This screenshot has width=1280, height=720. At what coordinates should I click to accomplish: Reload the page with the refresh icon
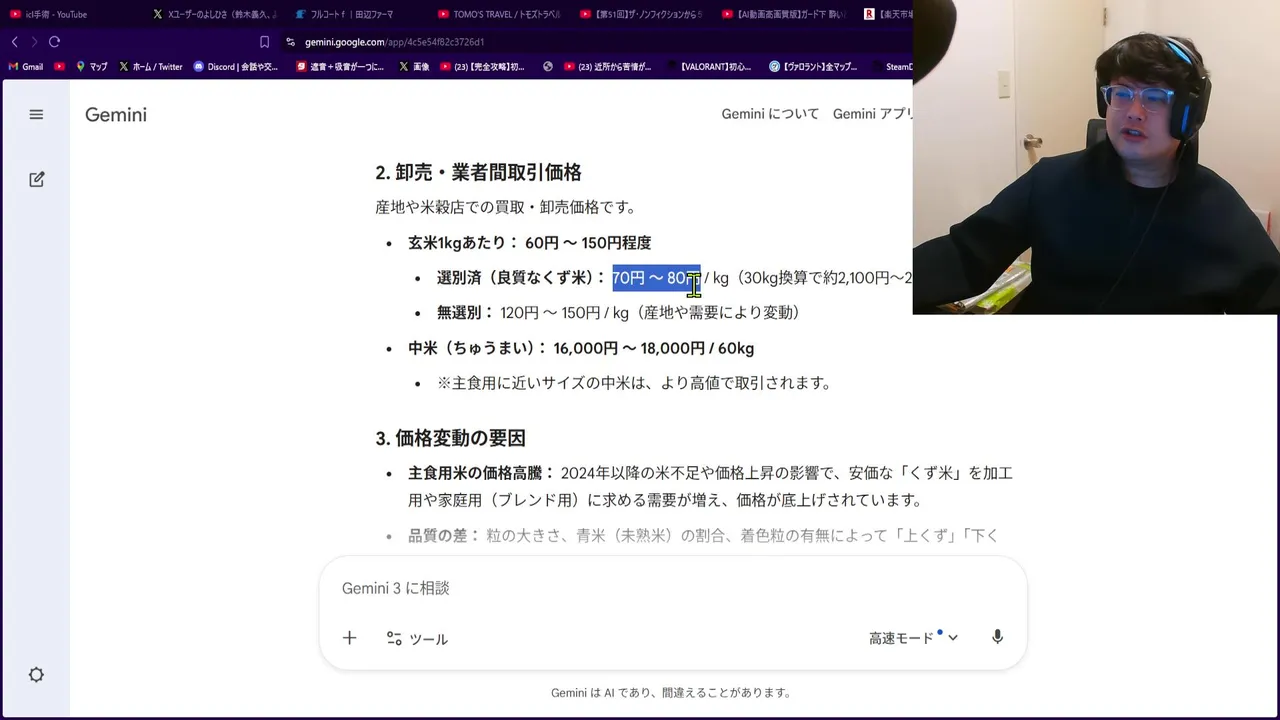point(54,42)
